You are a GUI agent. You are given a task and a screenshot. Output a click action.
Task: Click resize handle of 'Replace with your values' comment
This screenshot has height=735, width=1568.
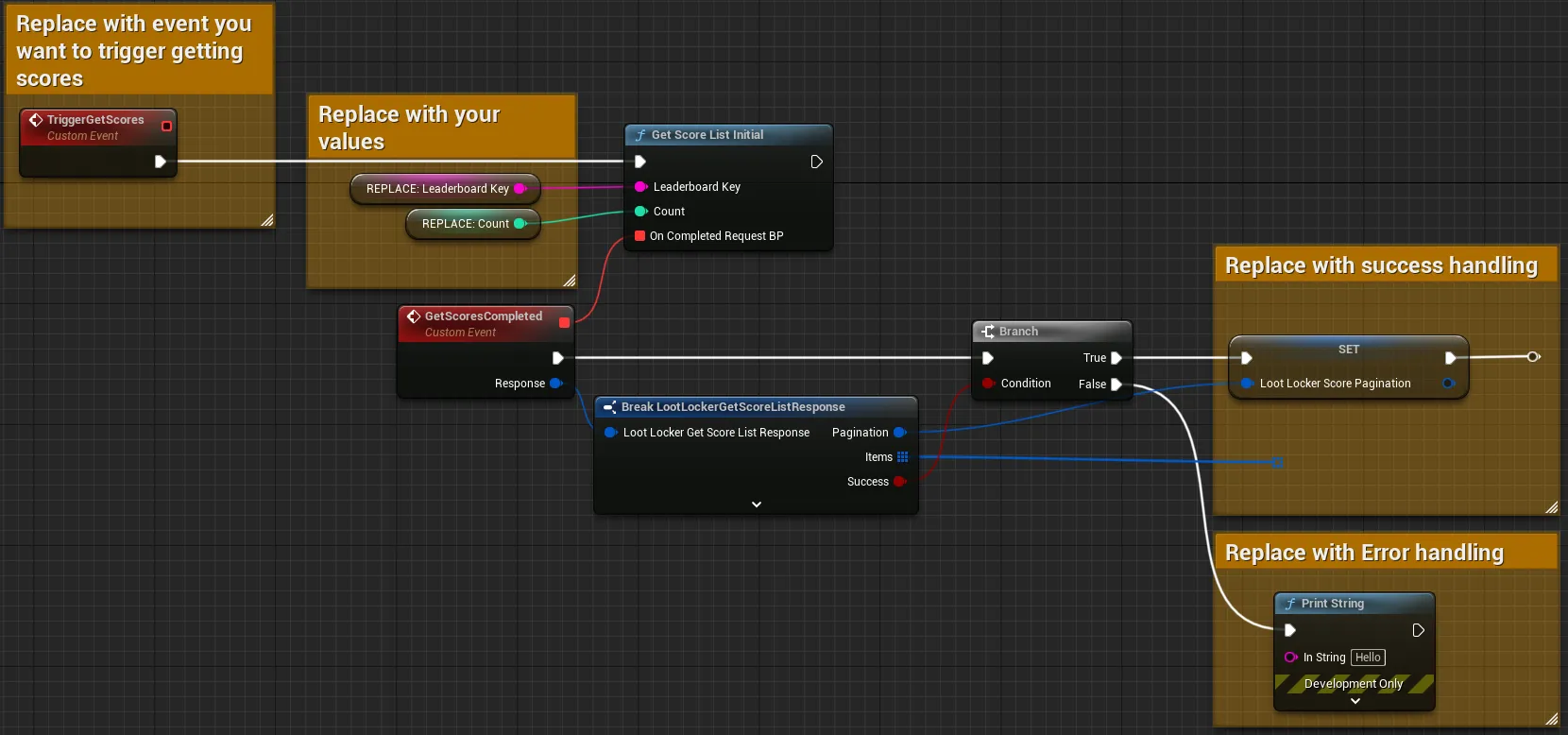tap(570, 281)
